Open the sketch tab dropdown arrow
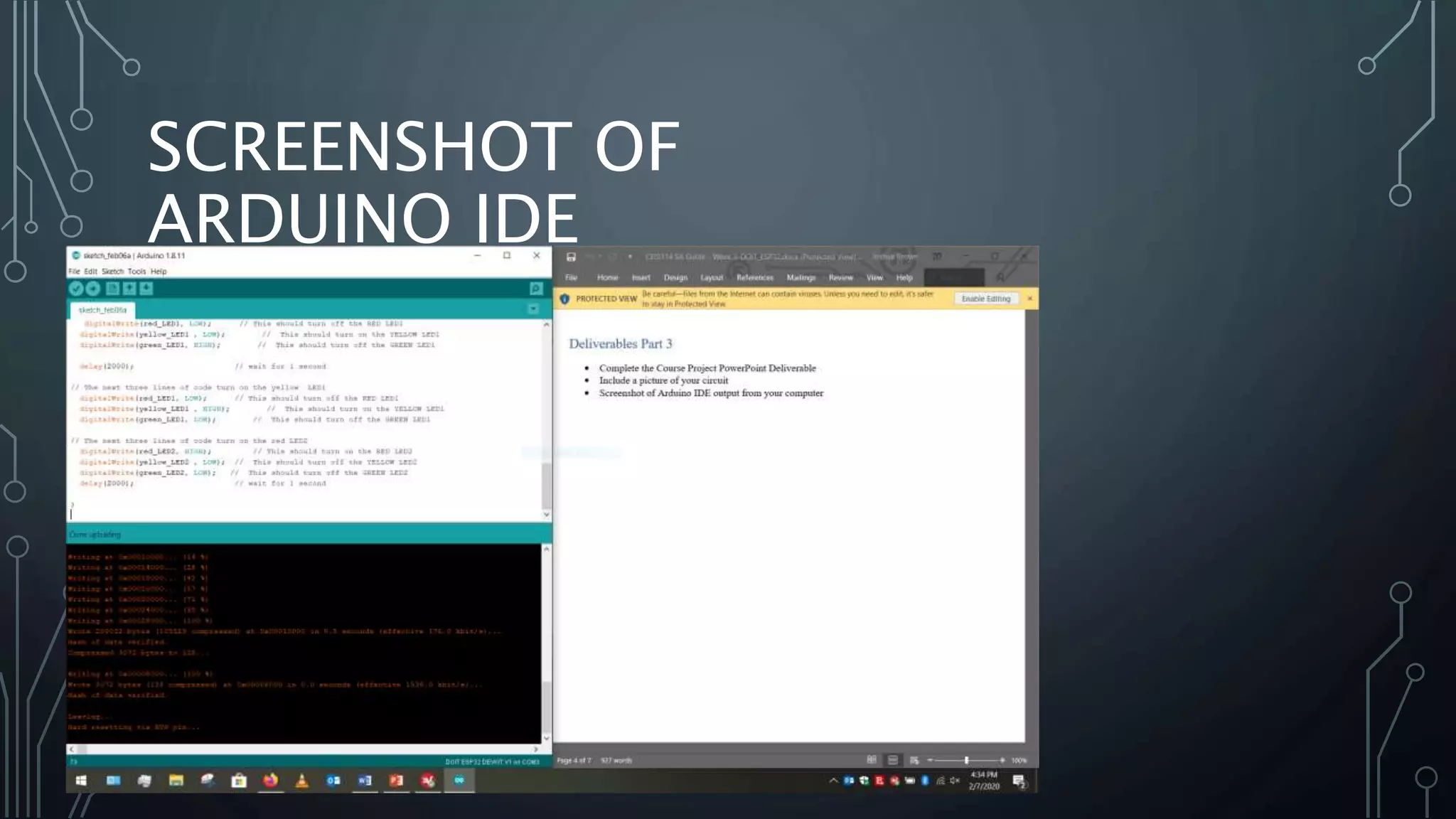Viewport: 1456px width, 819px height. point(533,309)
